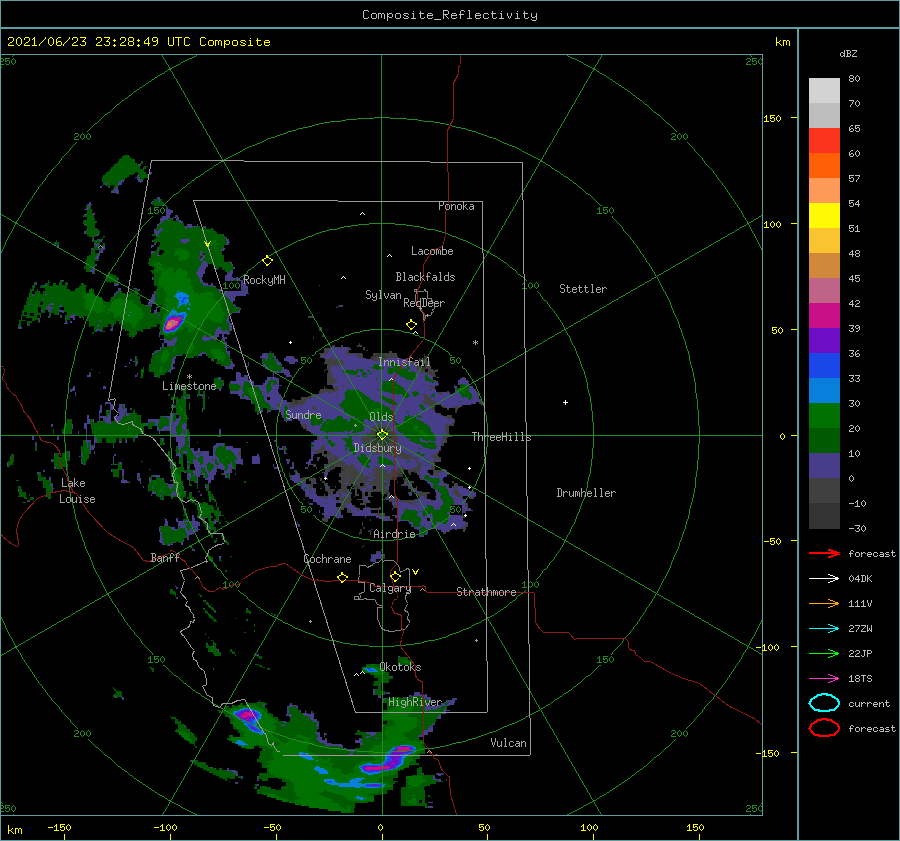The width and height of the screenshot is (900, 841).
Task: Click the Cochrane label
Action: [x=327, y=559]
